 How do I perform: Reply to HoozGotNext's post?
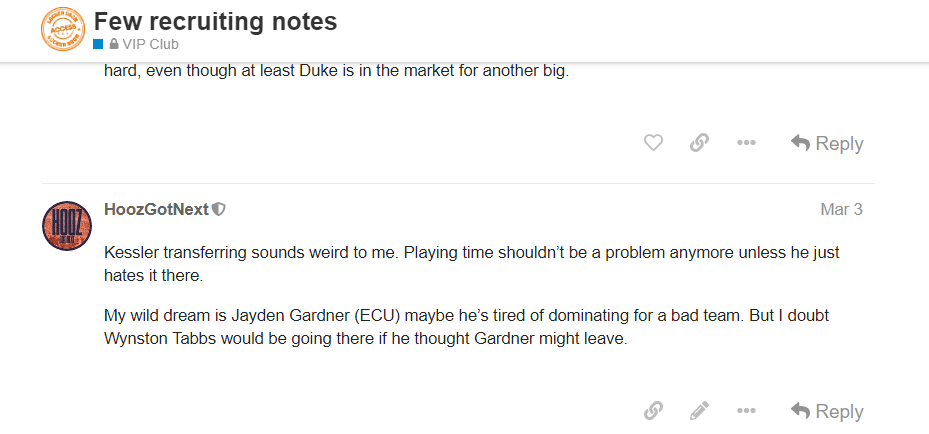[827, 410]
